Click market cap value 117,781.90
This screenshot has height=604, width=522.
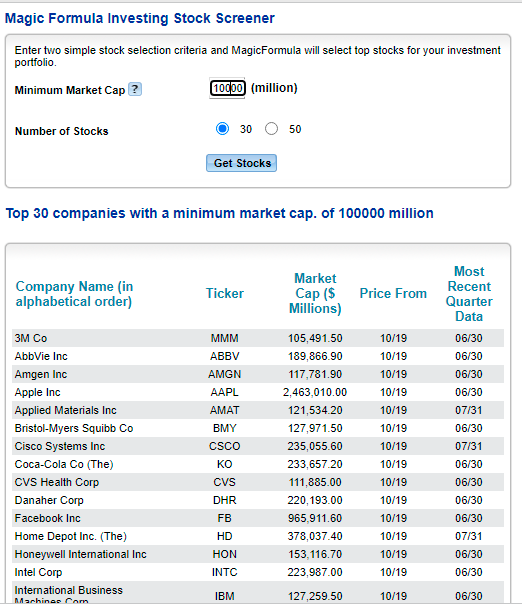(315, 374)
